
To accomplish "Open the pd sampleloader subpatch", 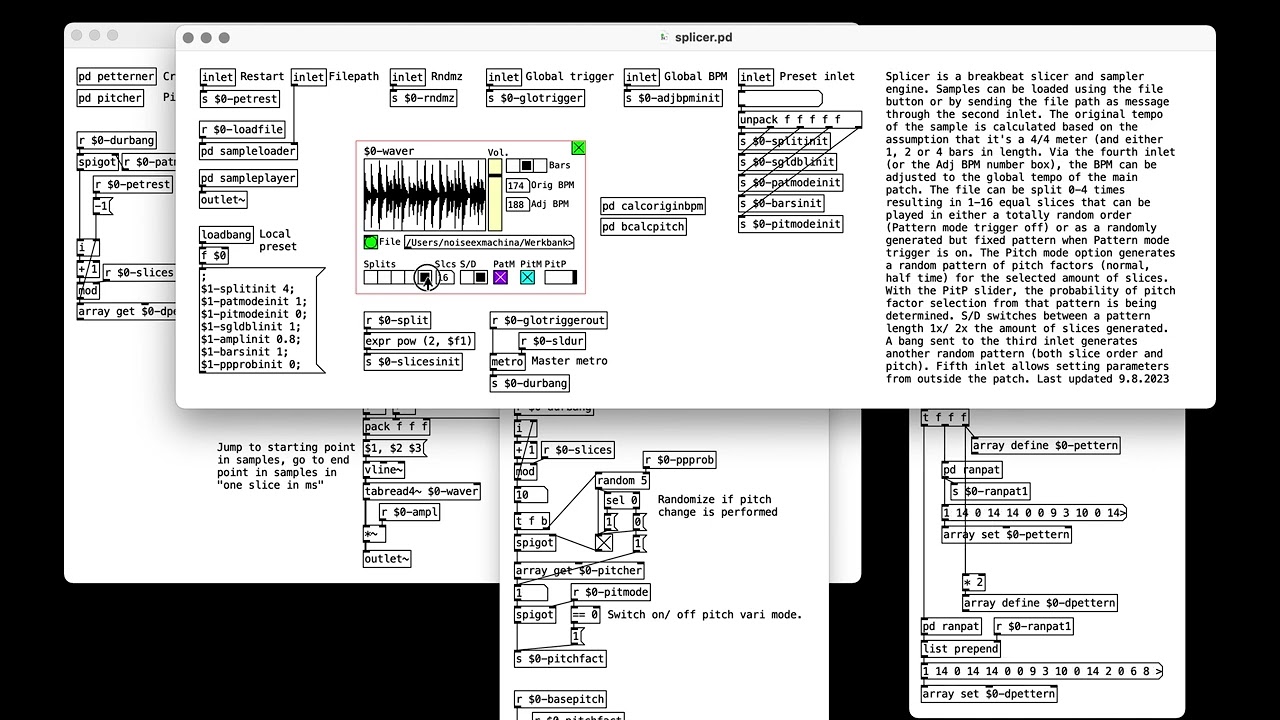I will [x=248, y=151].
